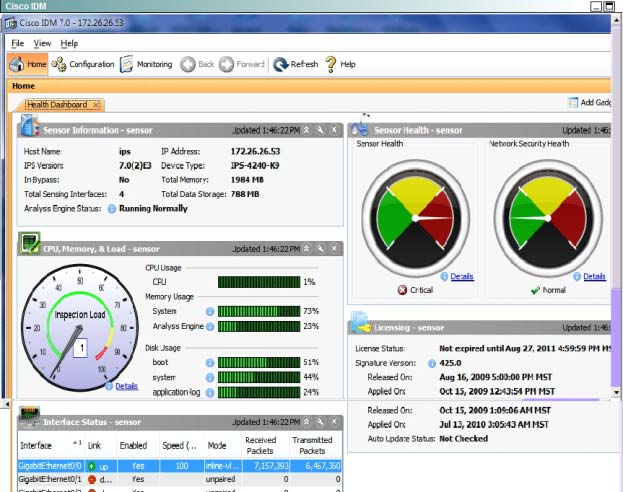Click the Licensing gadget key icon

[x=361, y=322]
